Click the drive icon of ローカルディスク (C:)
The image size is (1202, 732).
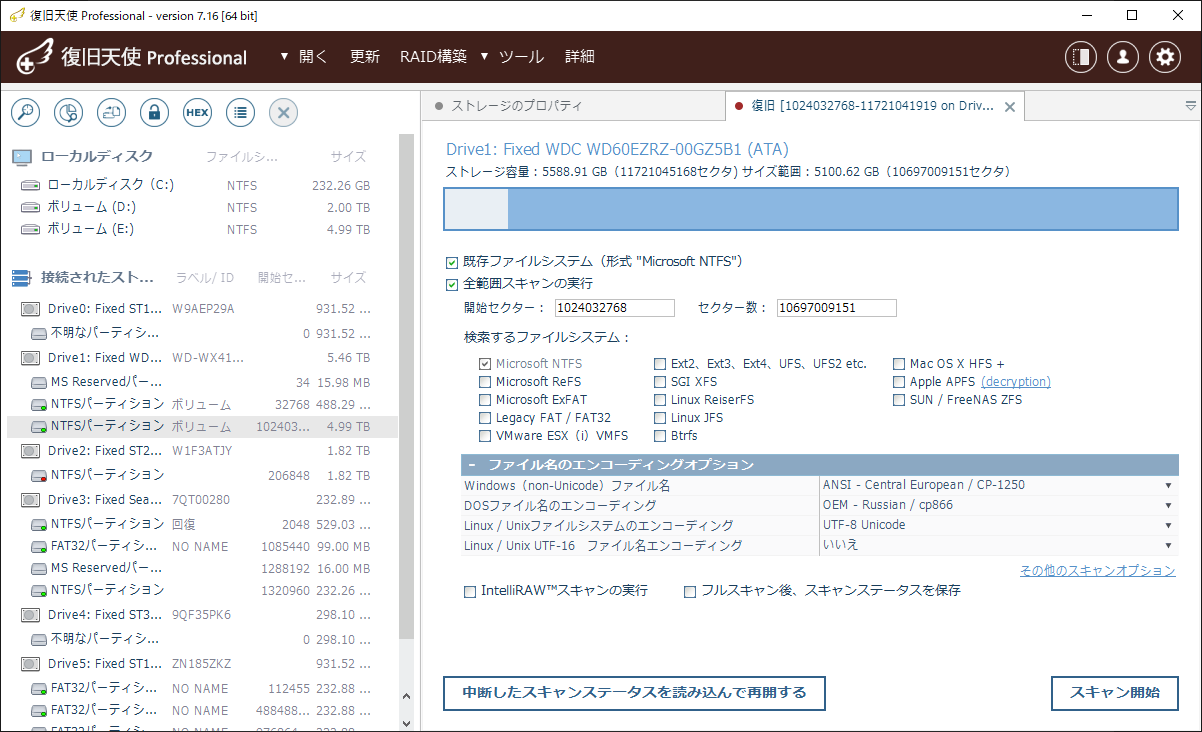pos(30,185)
